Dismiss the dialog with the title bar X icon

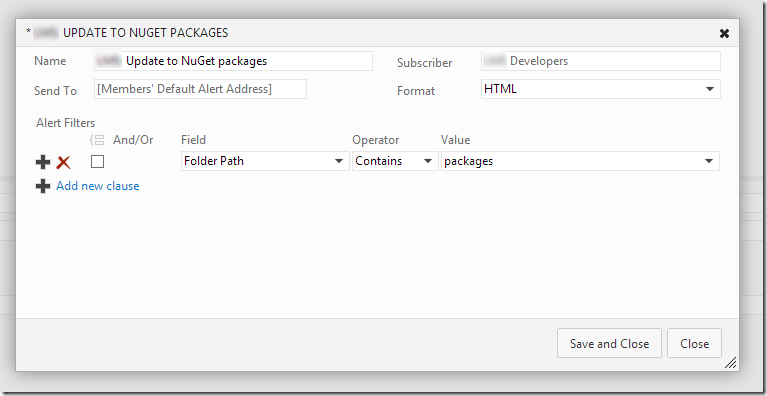[x=724, y=33]
